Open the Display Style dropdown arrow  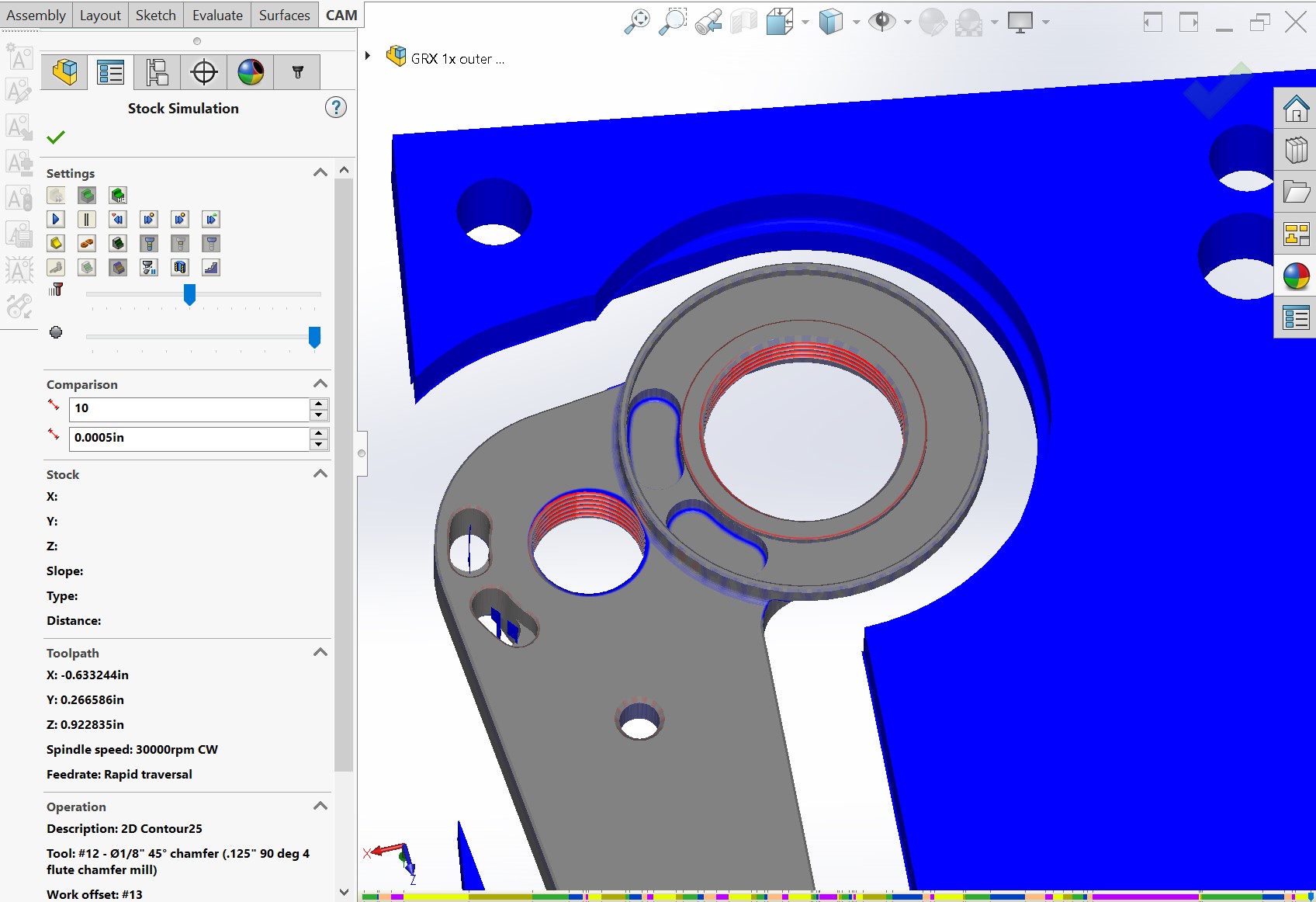click(856, 23)
